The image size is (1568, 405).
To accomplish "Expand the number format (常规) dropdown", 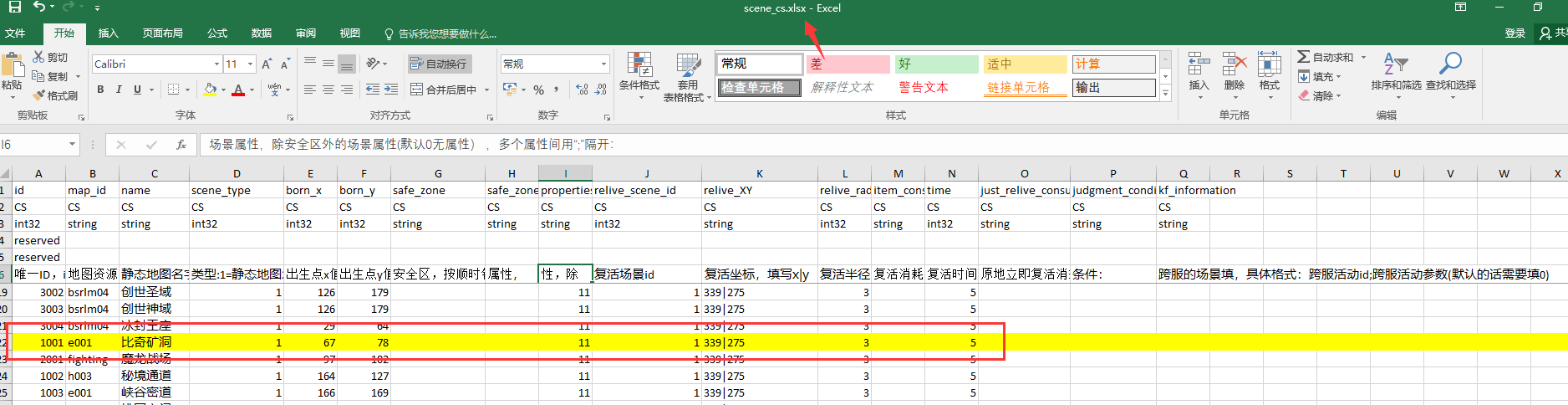I will [x=603, y=64].
